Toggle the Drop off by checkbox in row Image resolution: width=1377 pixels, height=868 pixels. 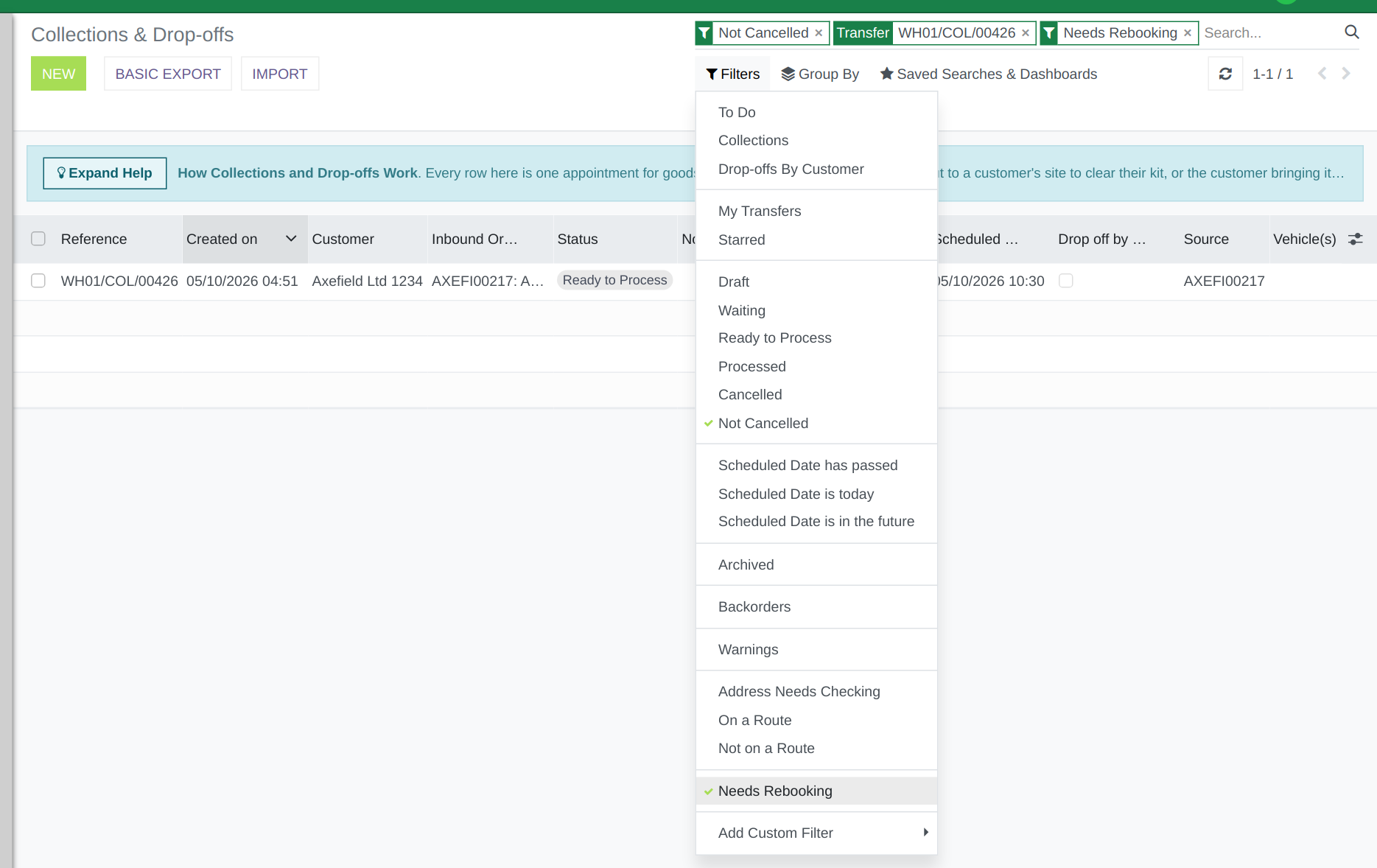tap(1065, 281)
